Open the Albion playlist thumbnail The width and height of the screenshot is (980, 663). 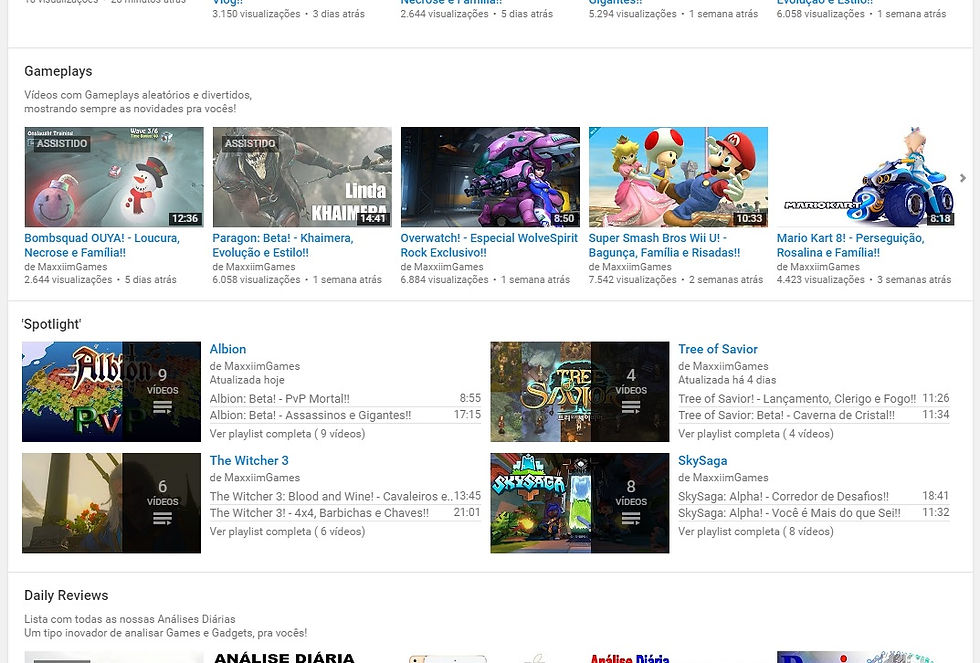[x=111, y=391]
